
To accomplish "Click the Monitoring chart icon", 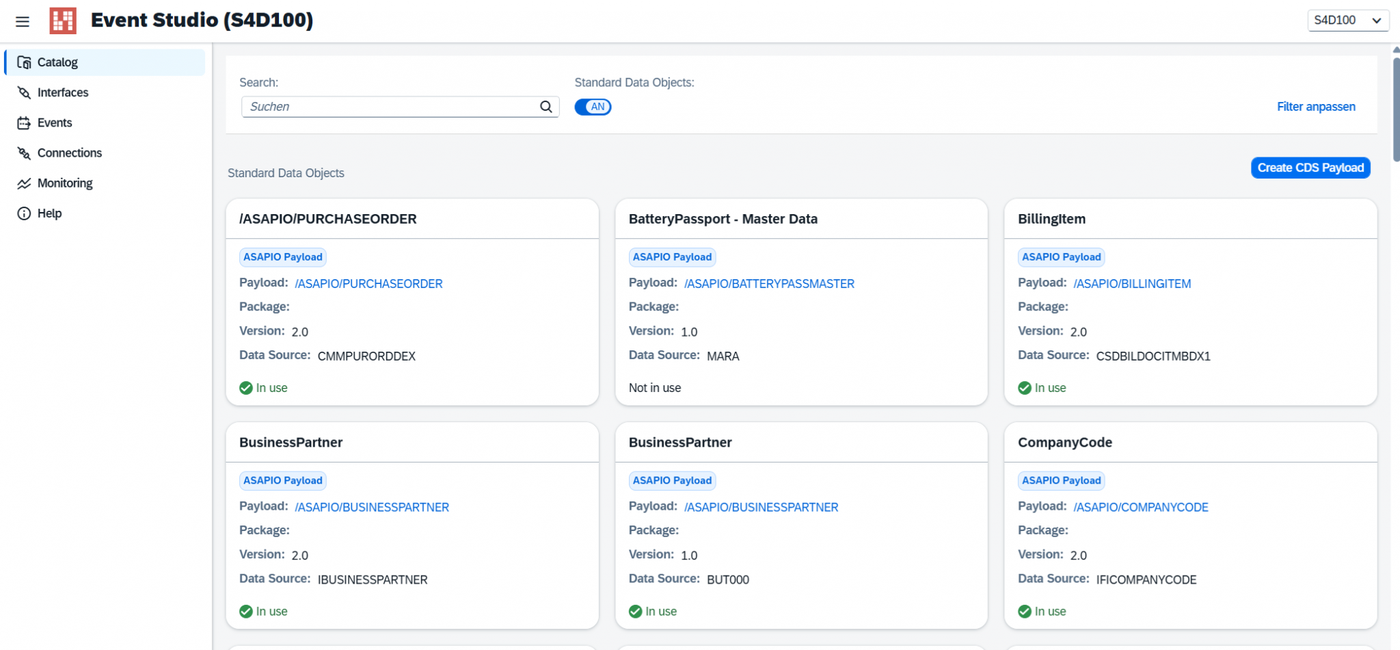I will click(24, 183).
